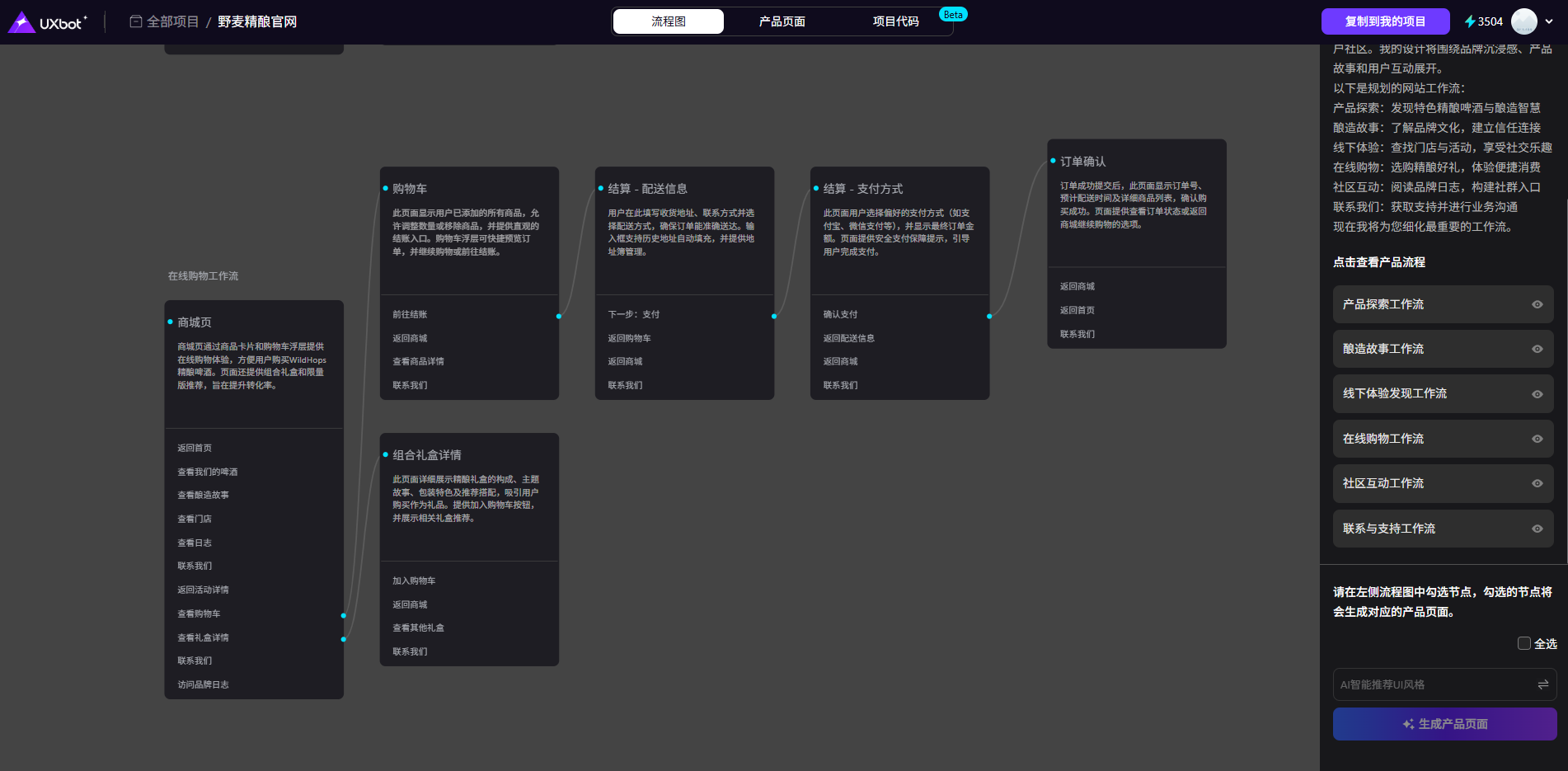This screenshot has height=771, width=1568.
Task: Switch to the 产品页面 tab
Action: coord(782,21)
